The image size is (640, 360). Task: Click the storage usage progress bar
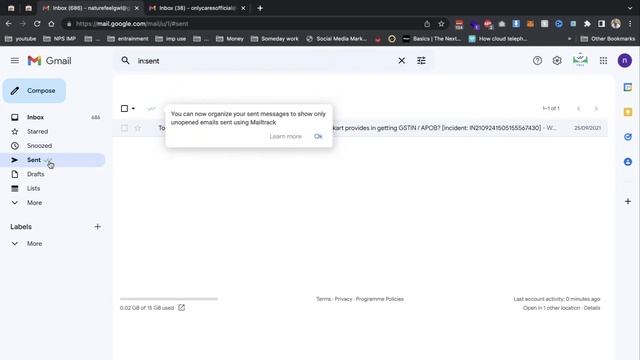169,299
